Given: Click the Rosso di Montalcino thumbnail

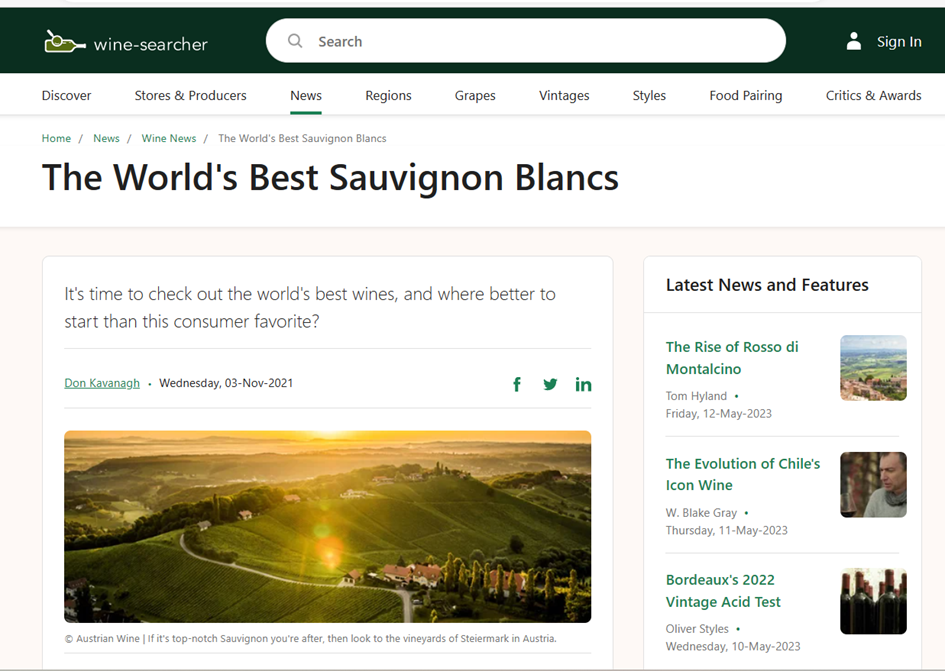Looking at the screenshot, I should 873,368.
